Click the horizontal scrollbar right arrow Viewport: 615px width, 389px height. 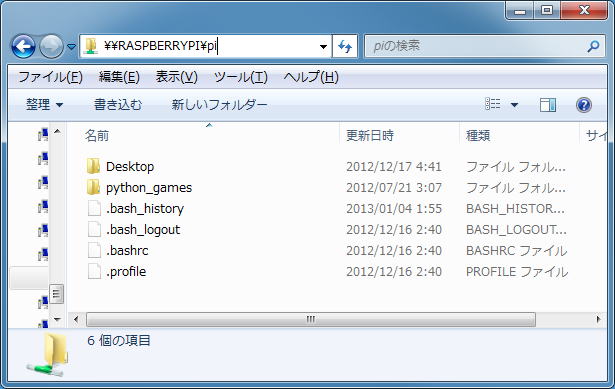tap(599, 319)
